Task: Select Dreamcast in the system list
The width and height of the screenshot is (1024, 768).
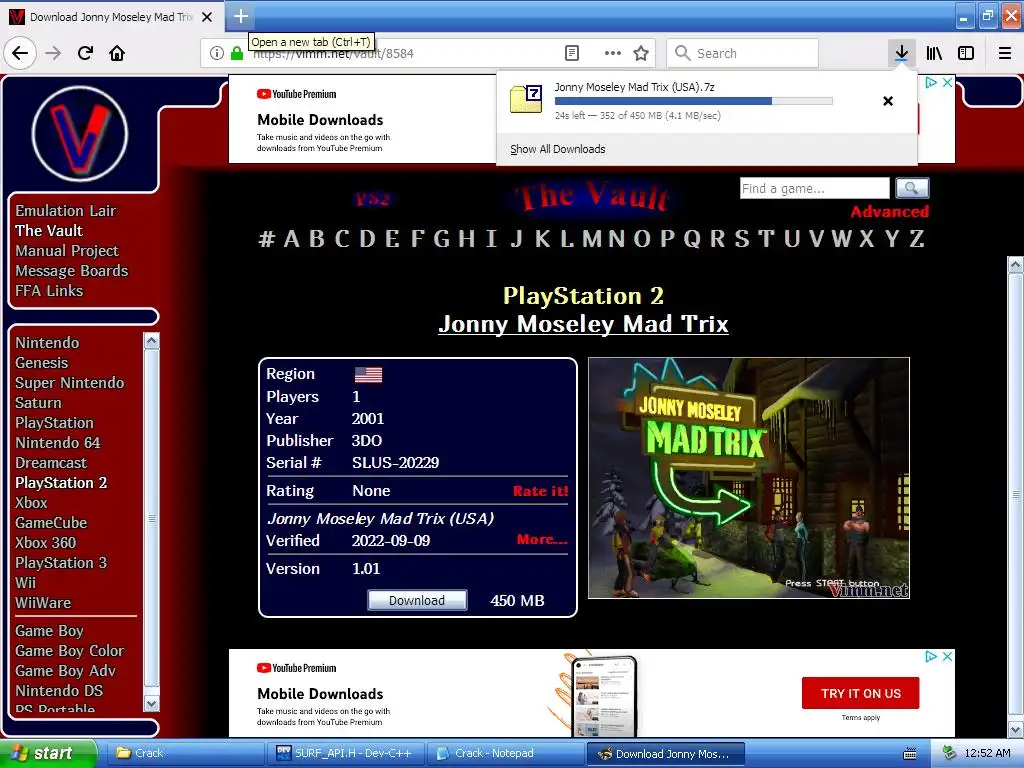Action: 51,463
